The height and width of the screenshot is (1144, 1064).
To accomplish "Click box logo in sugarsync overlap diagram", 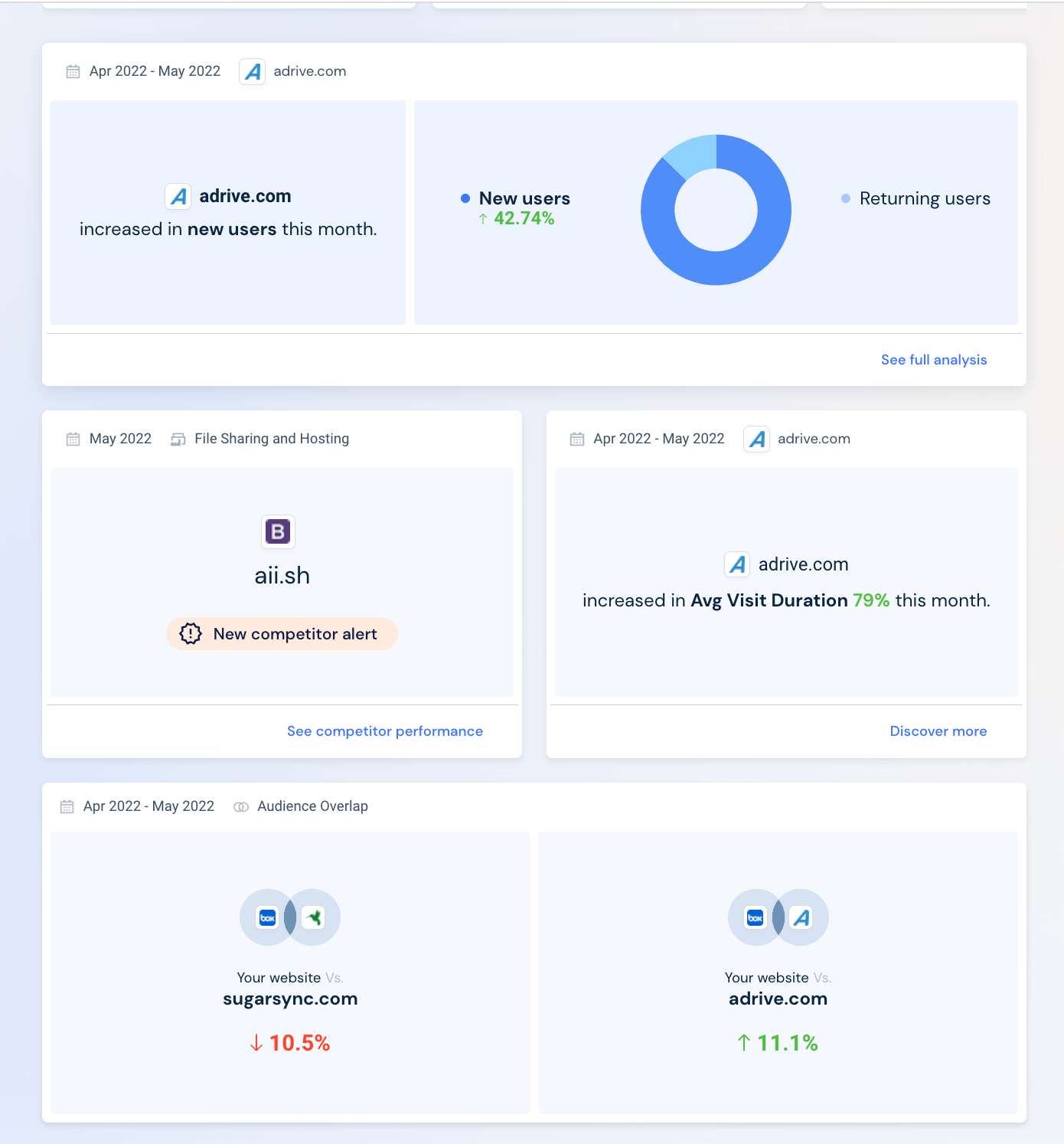I will point(267,917).
